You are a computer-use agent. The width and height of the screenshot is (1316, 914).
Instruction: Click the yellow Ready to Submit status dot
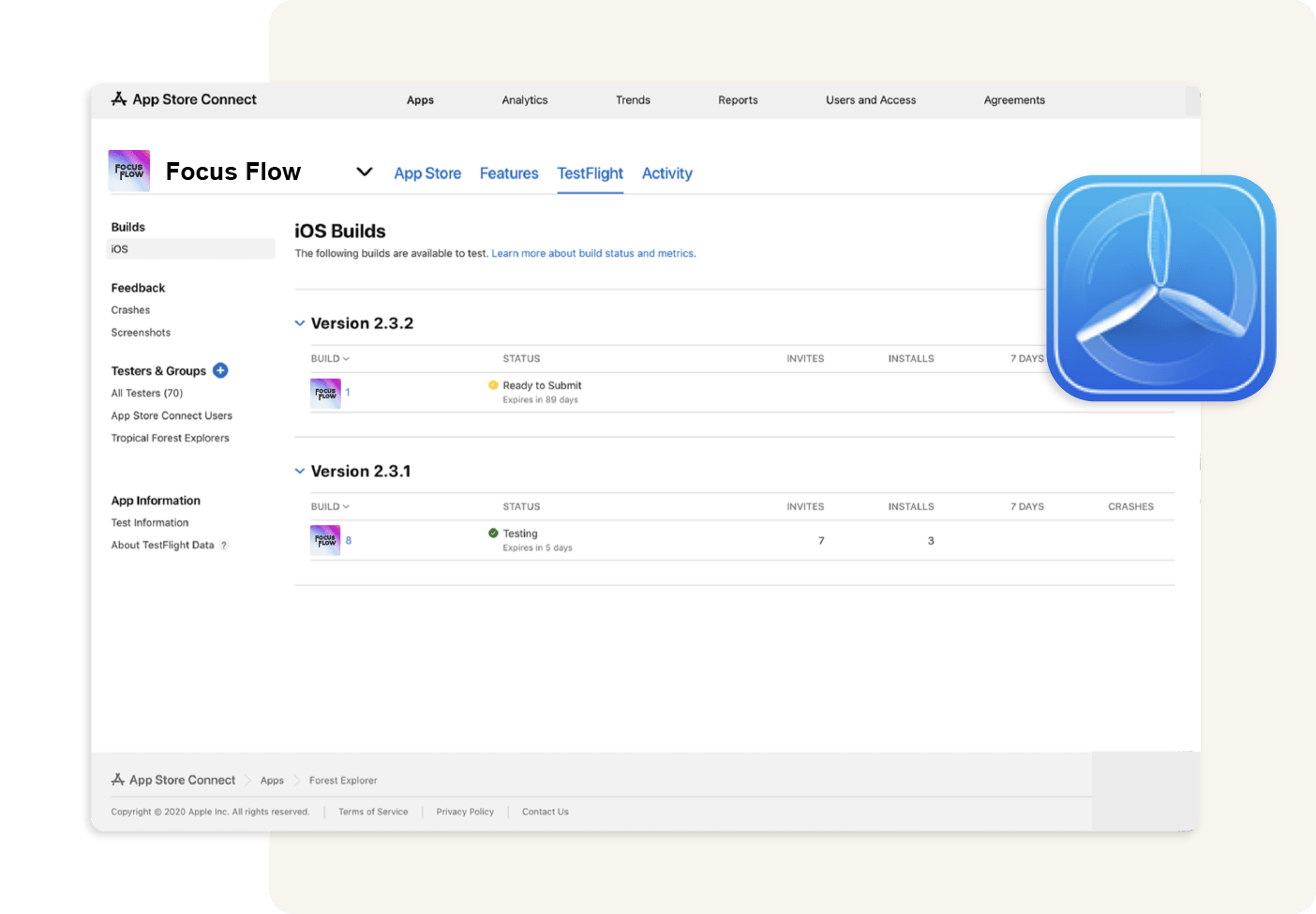493,385
